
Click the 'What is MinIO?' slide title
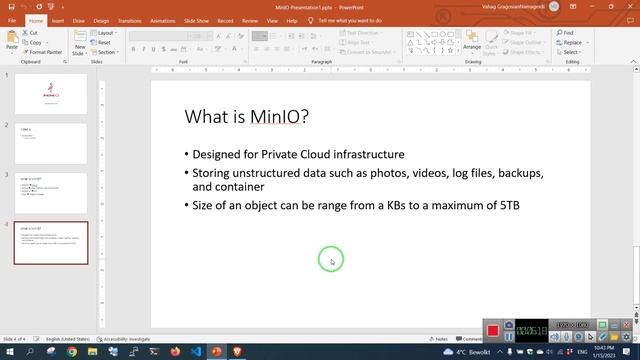(247, 117)
